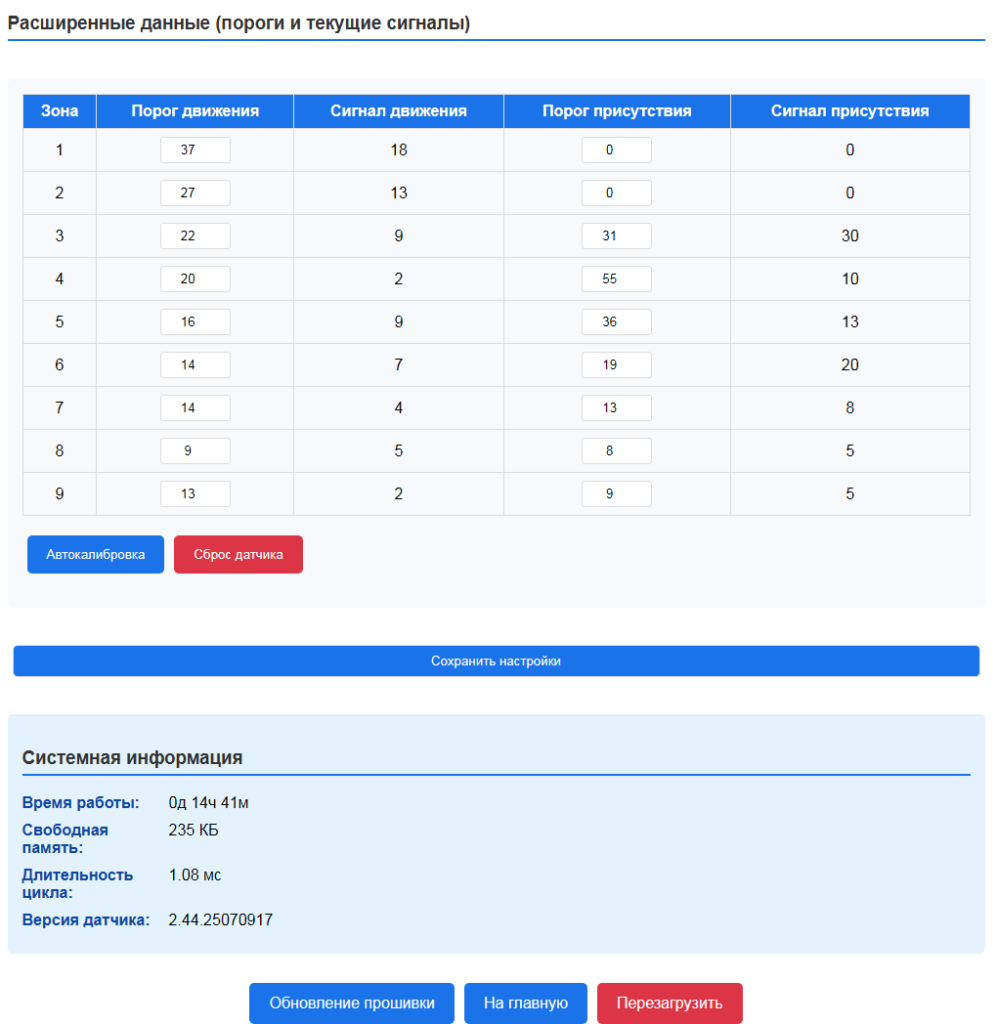
Task: Save settings with Сохранить настройки
Action: pyautogui.click(x=496, y=661)
